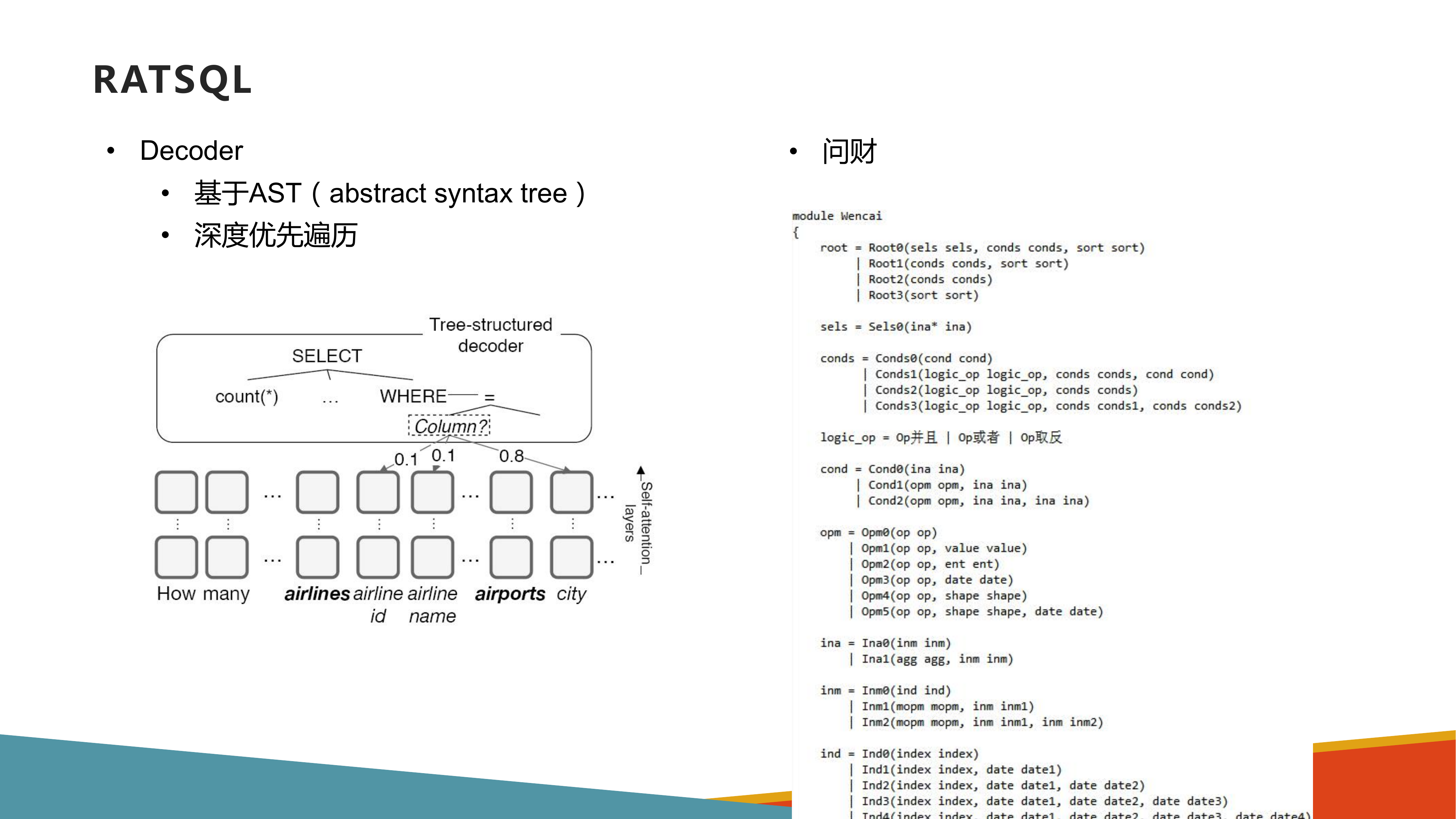Click the top box above How
Viewport: 1456px width, 819px height.
176,492
